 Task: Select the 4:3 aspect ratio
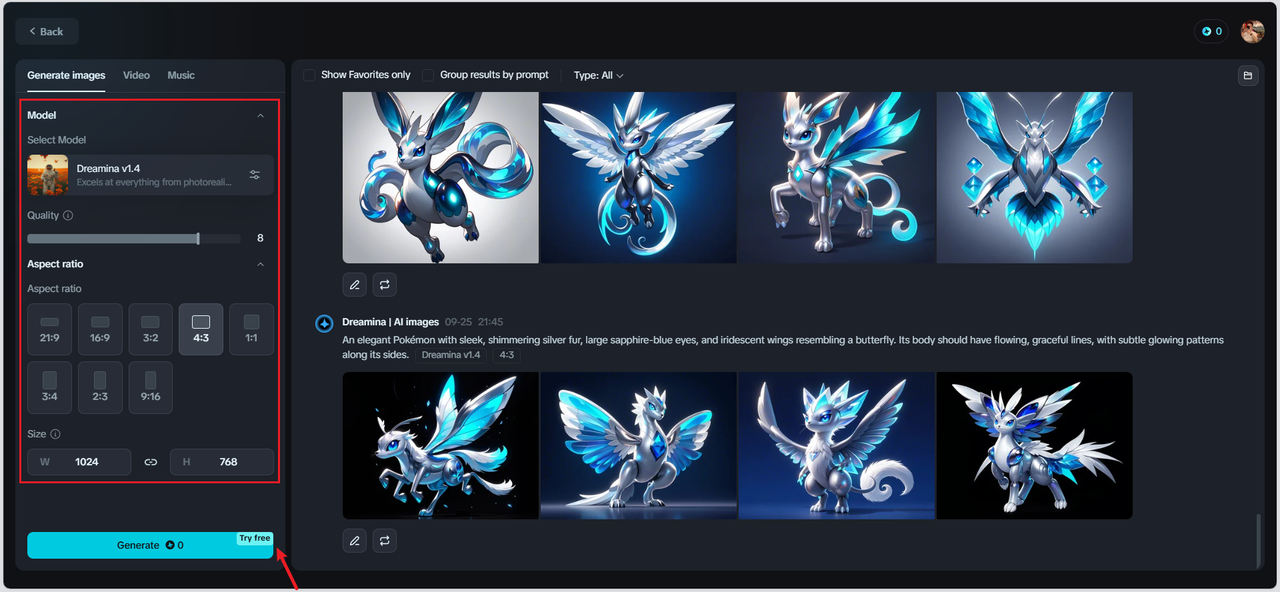point(201,329)
